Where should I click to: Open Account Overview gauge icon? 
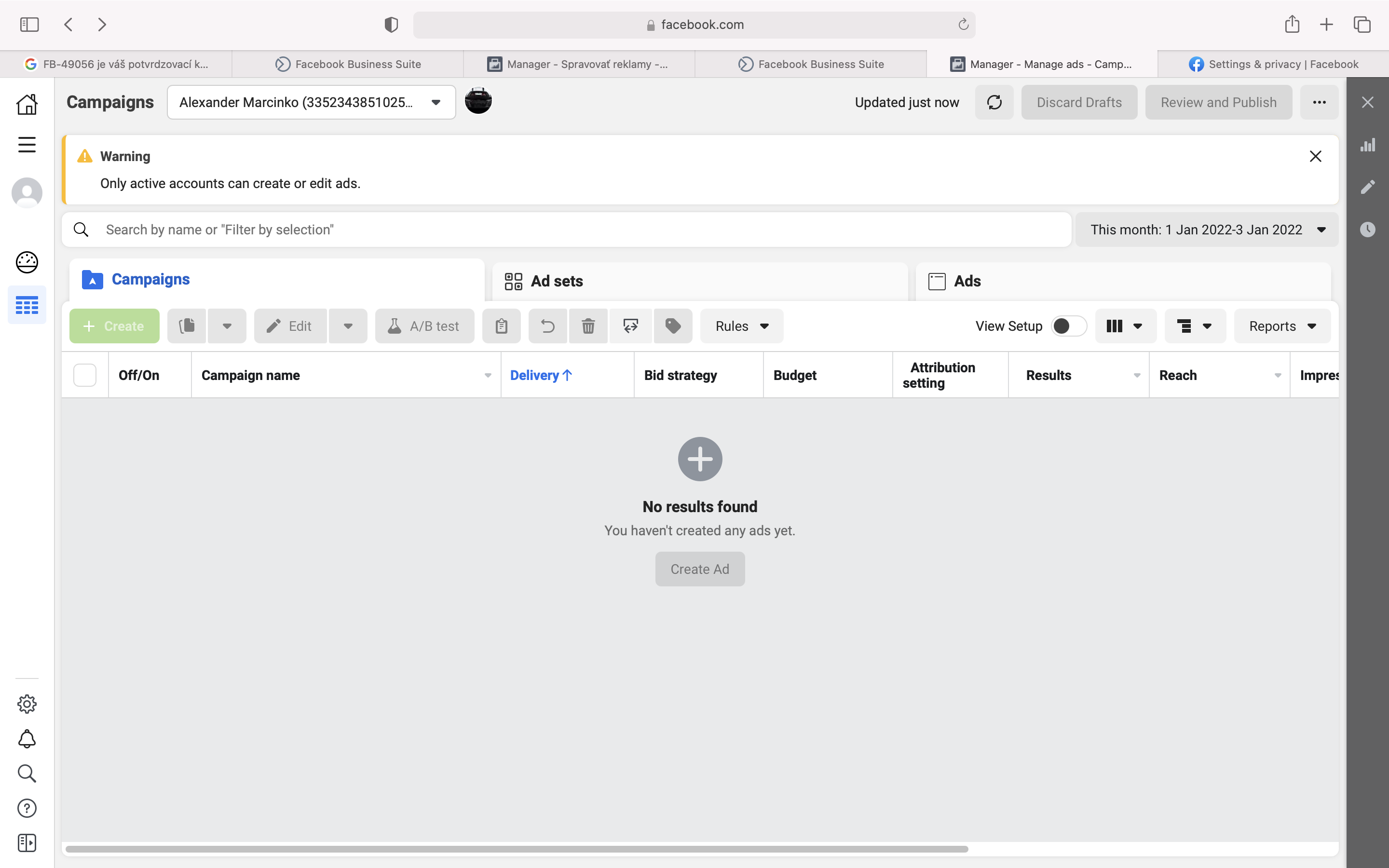point(27,262)
